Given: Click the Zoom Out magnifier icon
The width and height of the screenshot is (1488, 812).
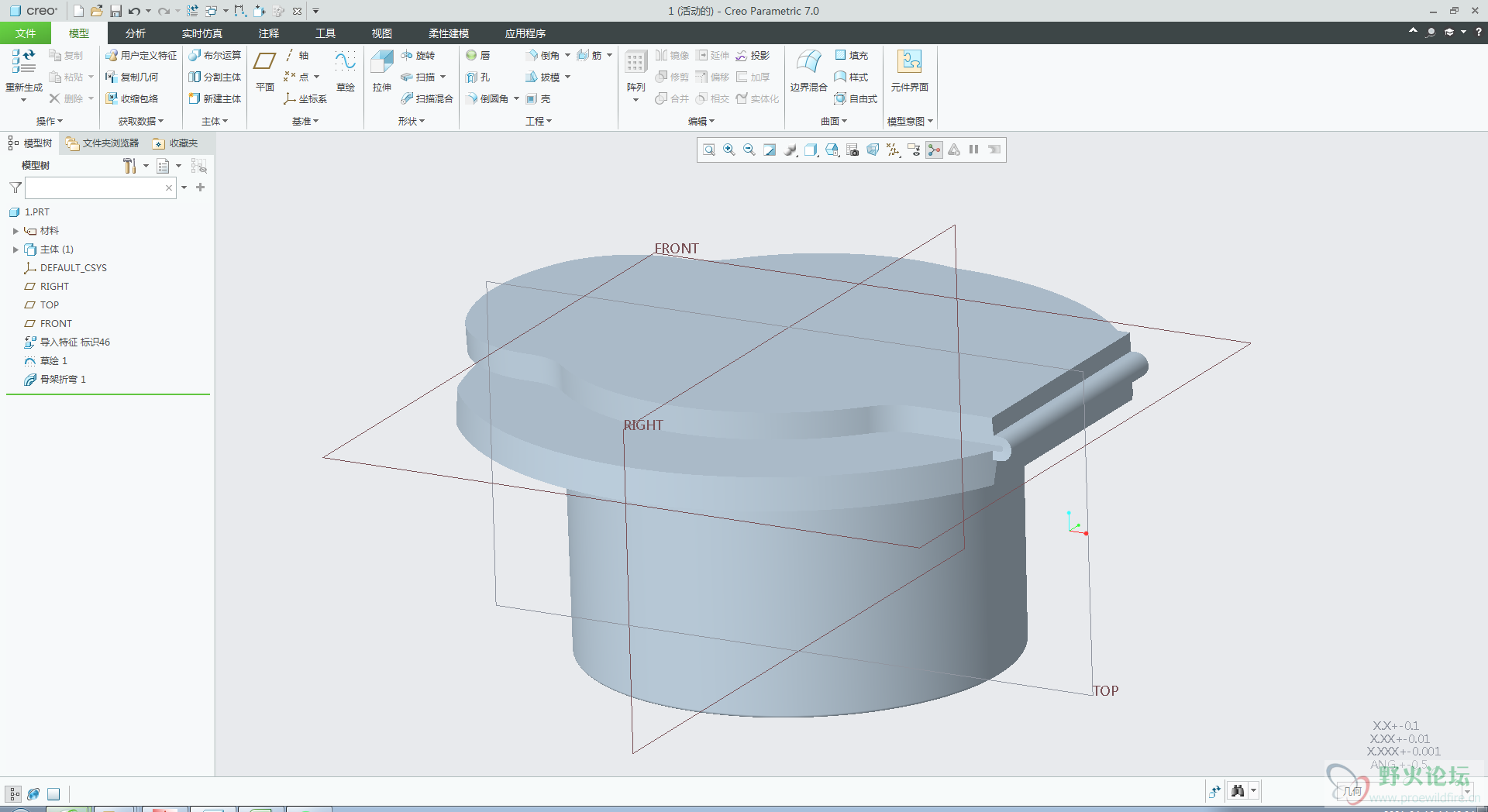Looking at the screenshot, I should point(749,150).
